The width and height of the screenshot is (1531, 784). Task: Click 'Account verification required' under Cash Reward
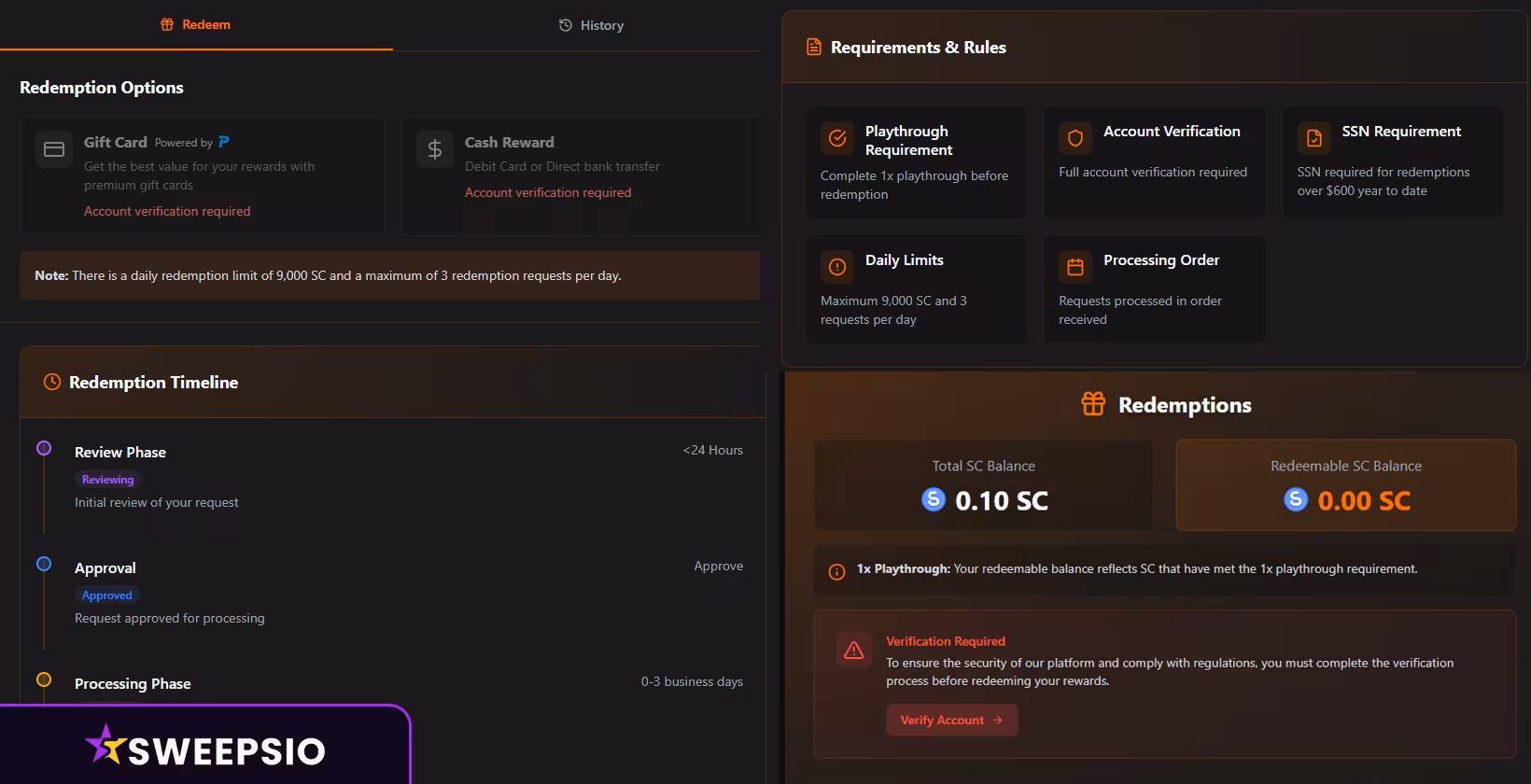pos(548,192)
